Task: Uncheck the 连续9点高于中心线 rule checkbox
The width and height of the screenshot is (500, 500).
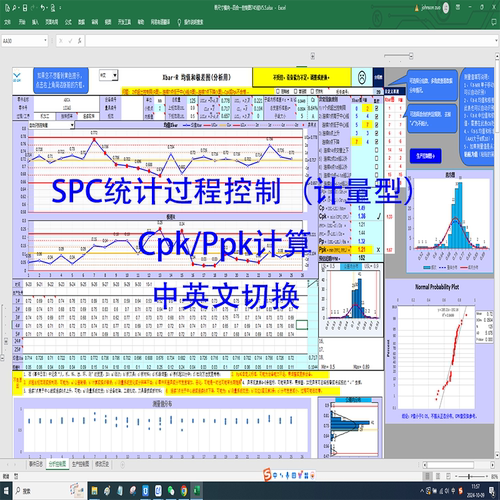Action: 377,116
